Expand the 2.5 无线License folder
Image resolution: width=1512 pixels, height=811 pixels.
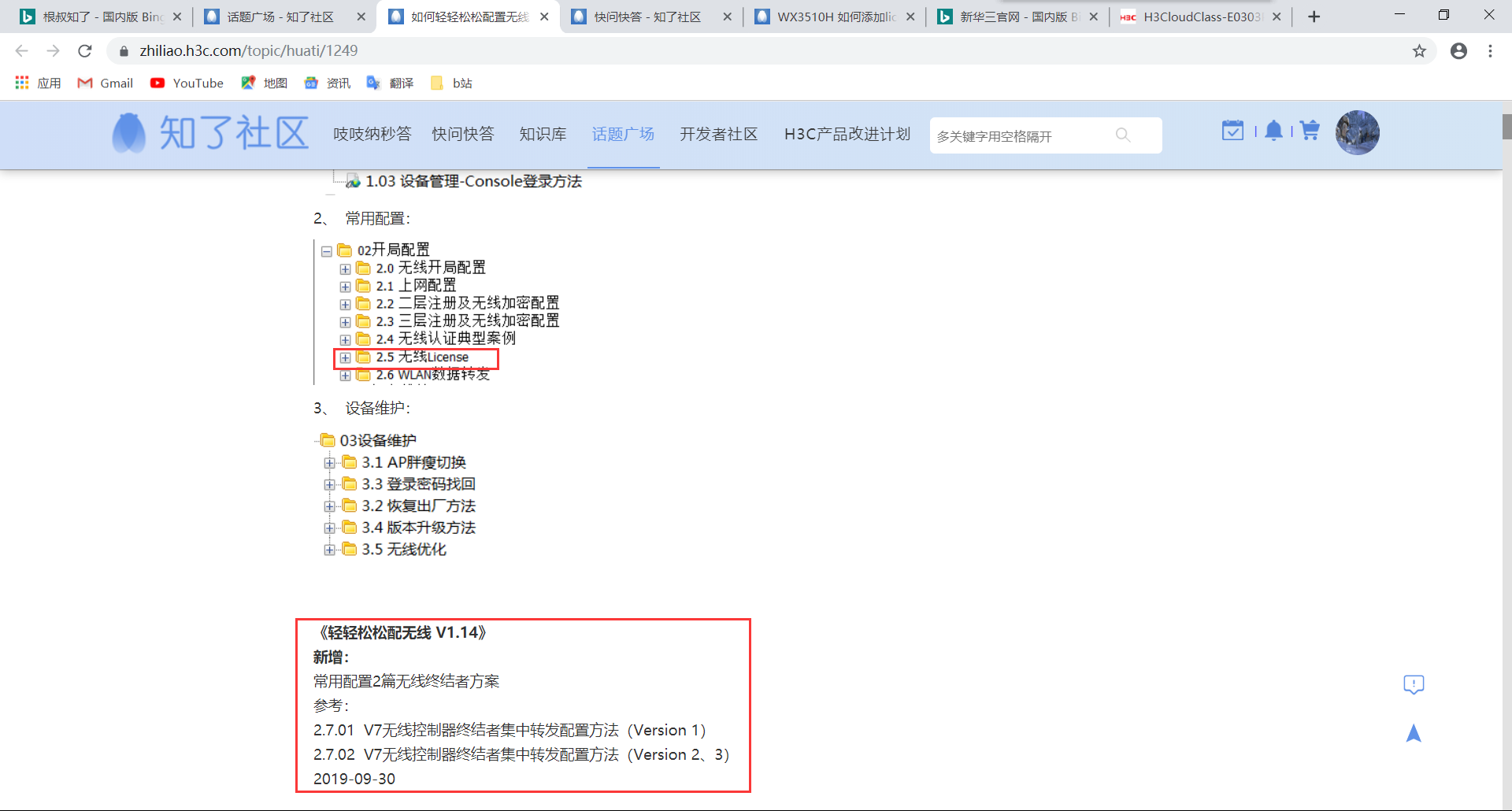[345, 358]
